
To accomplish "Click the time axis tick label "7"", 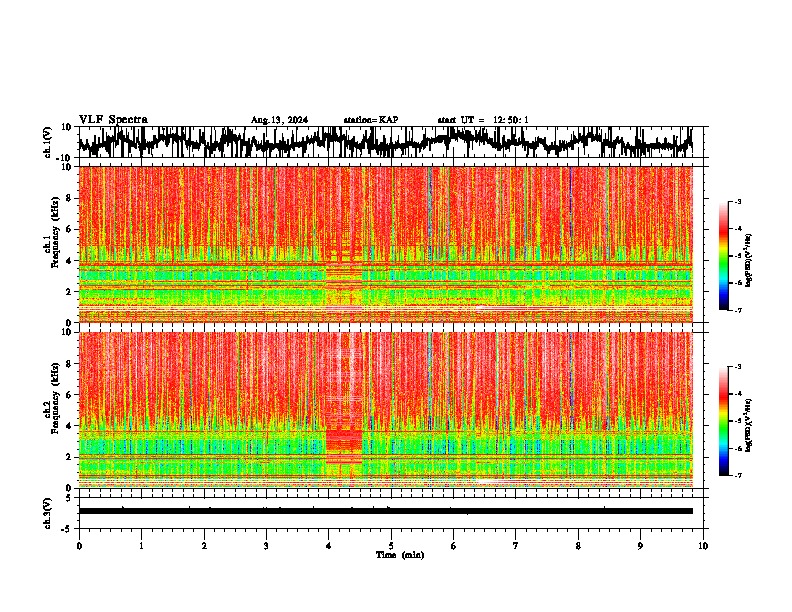I will 516,546.
